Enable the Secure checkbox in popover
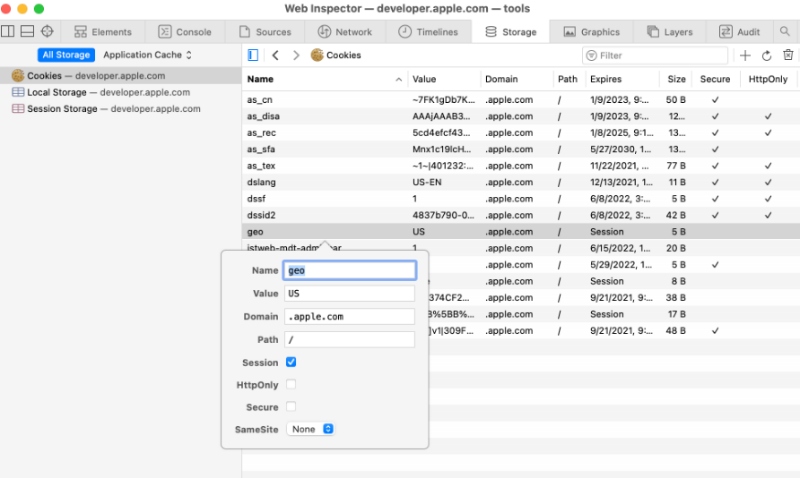The height and width of the screenshot is (478, 800). pyautogui.click(x=291, y=407)
